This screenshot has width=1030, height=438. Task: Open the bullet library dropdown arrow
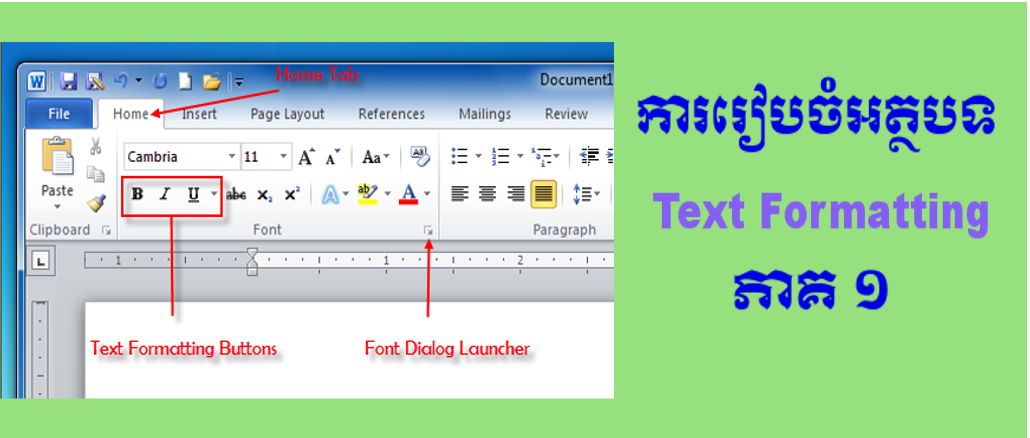[478, 157]
